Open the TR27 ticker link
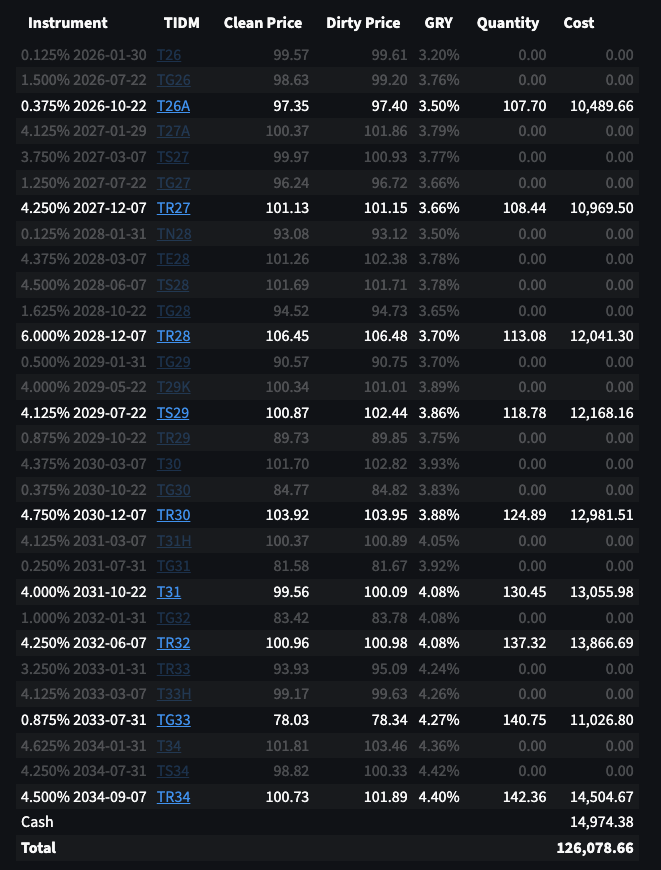The width and height of the screenshot is (661, 870). (x=173, y=208)
